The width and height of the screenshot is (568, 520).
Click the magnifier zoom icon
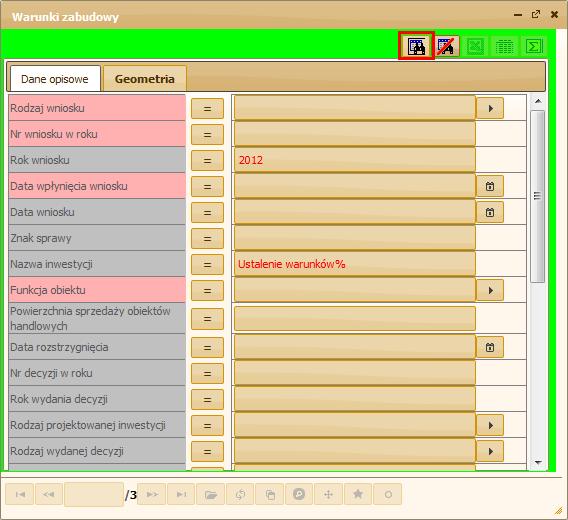[x=299, y=494]
